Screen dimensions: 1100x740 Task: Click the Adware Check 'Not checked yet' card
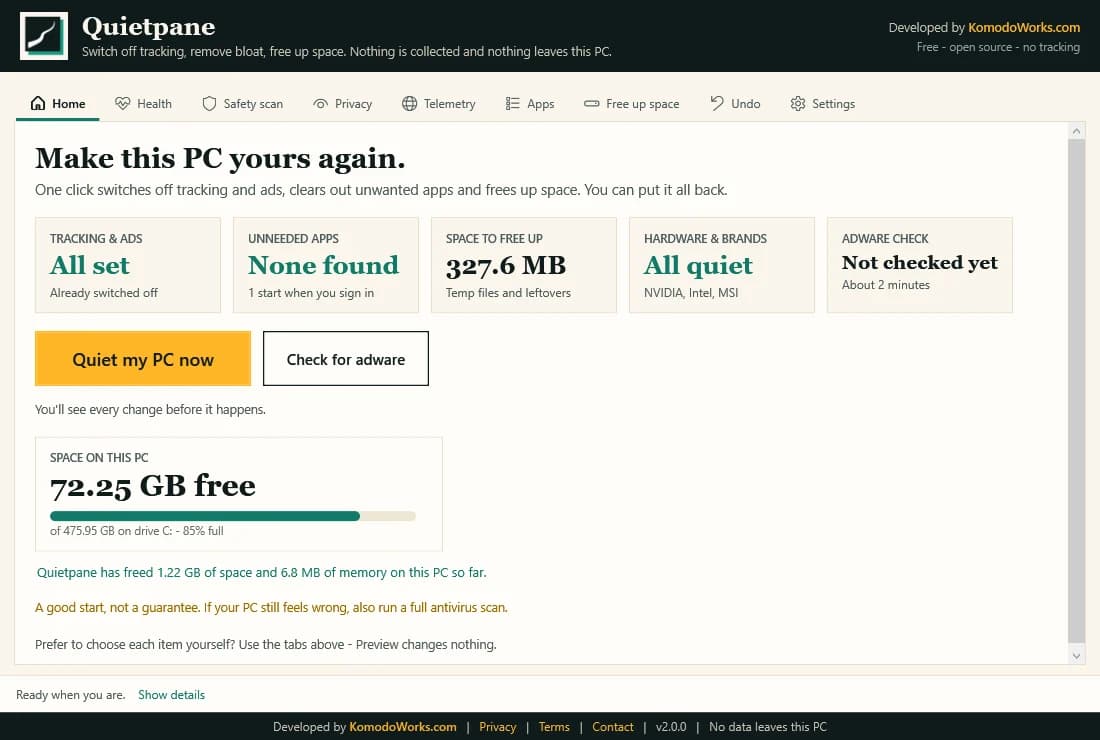[920, 265]
